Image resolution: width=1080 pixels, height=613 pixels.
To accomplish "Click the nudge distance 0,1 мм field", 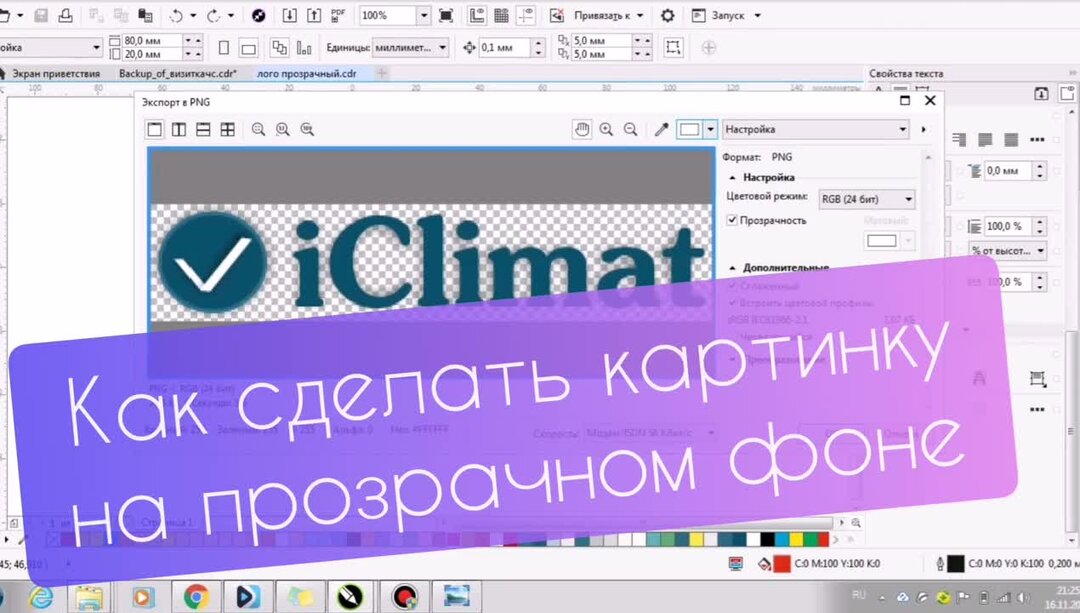I will pyautogui.click(x=505, y=48).
